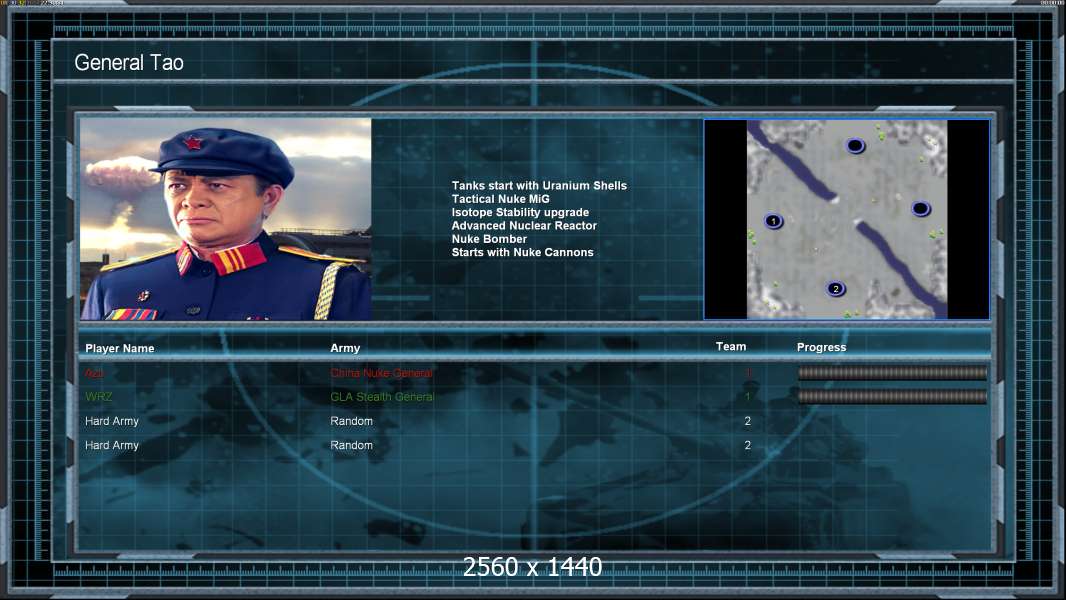Select General Tao's portrait image

pyautogui.click(x=226, y=219)
